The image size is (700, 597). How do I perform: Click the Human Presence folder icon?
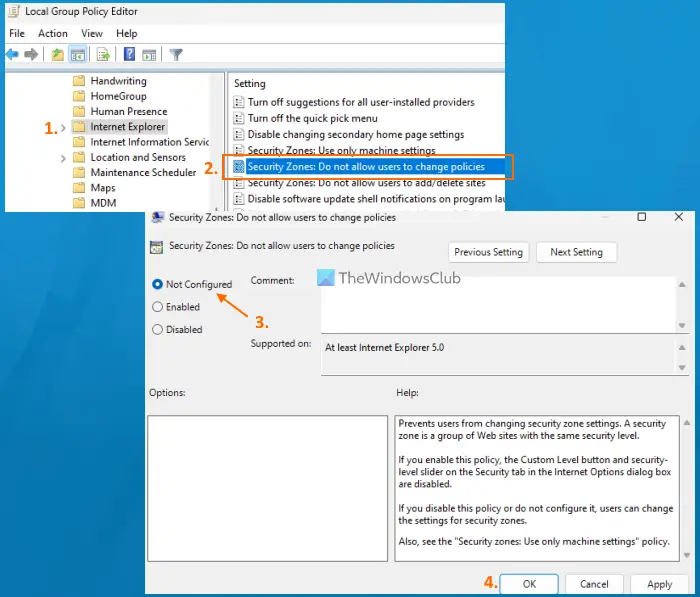coord(79,111)
